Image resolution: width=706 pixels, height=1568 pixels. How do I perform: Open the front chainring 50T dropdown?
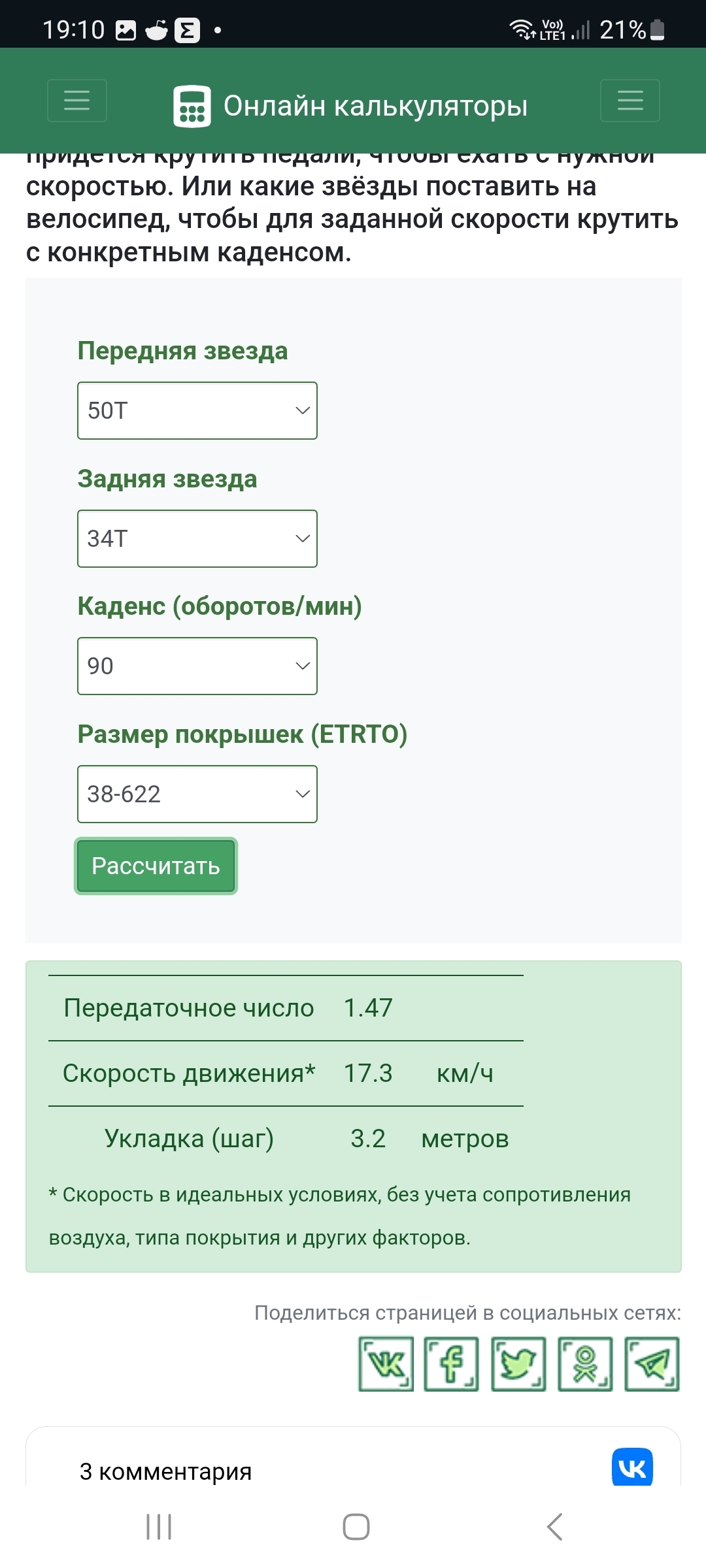[197, 411]
